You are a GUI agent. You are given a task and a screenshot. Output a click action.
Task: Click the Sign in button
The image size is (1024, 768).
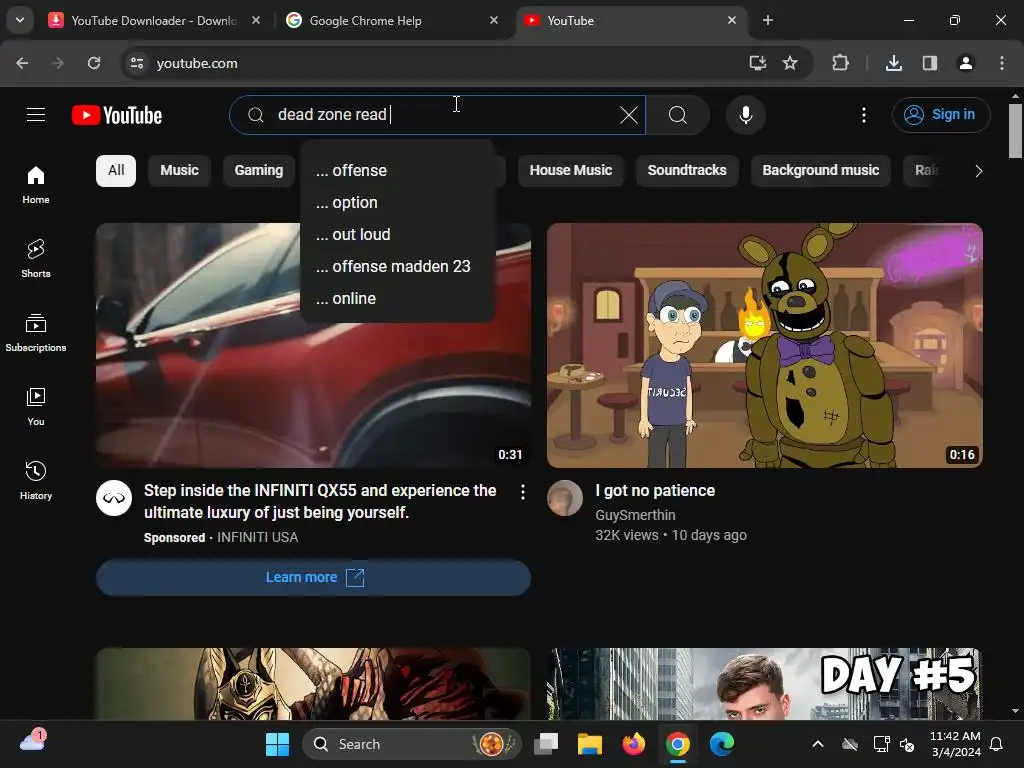click(x=941, y=115)
